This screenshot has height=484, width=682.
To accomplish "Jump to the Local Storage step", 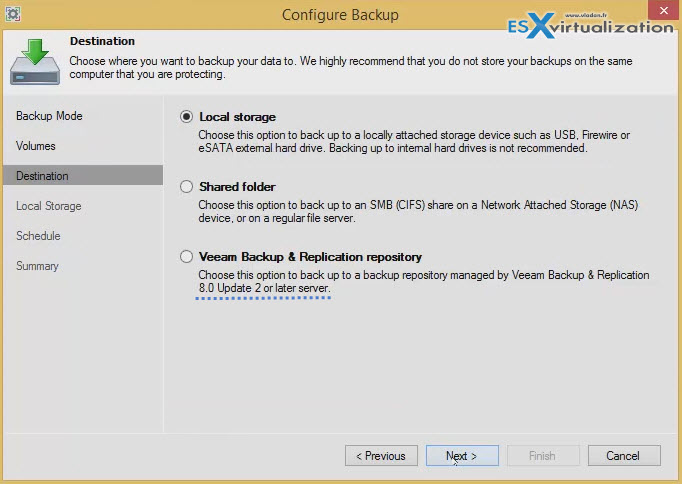I will tap(49, 206).
